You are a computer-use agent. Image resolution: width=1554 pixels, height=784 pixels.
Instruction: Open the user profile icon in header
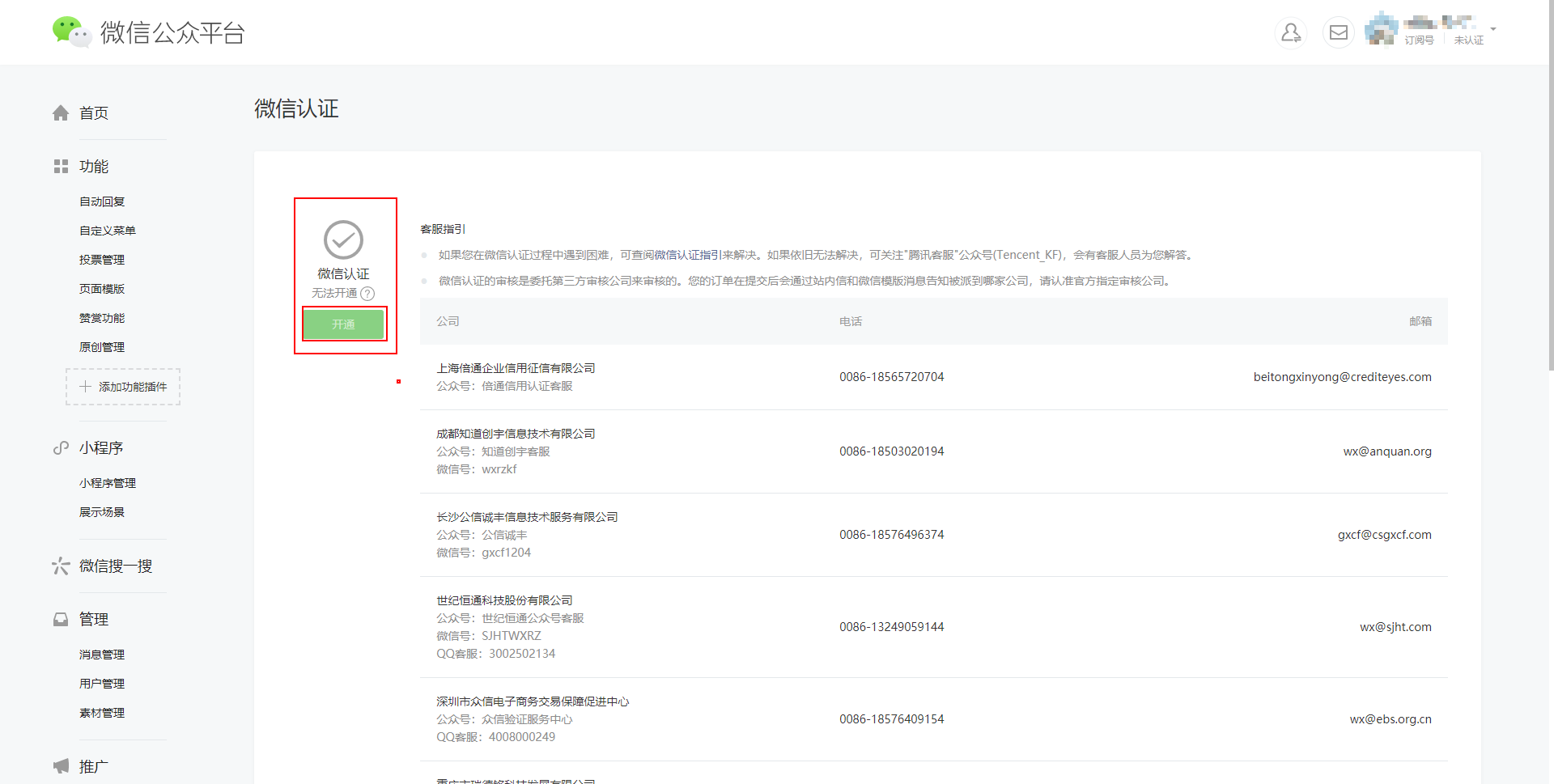[1291, 32]
